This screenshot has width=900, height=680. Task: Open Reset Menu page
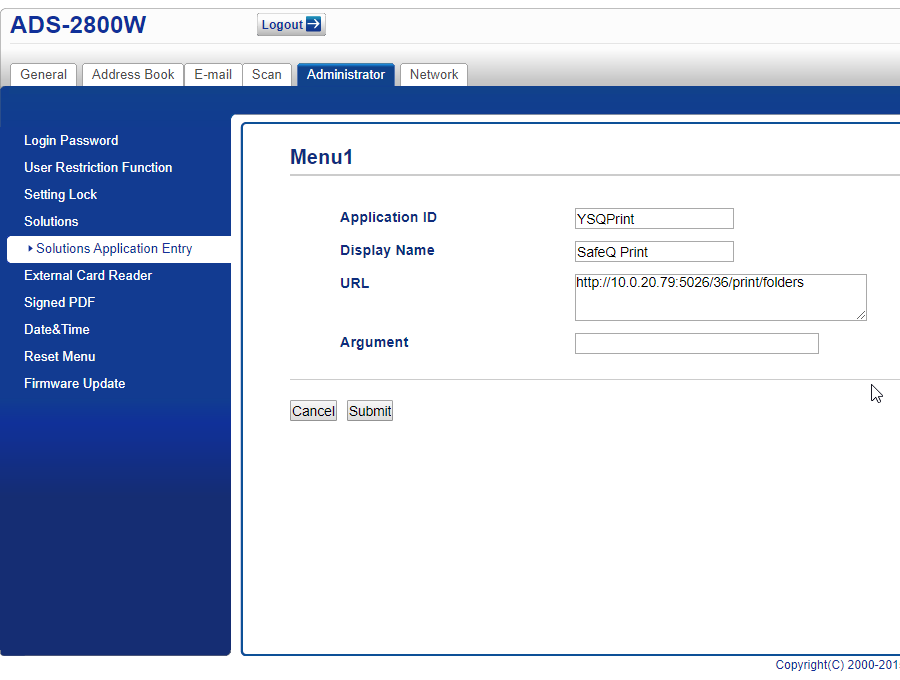coord(60,357)
